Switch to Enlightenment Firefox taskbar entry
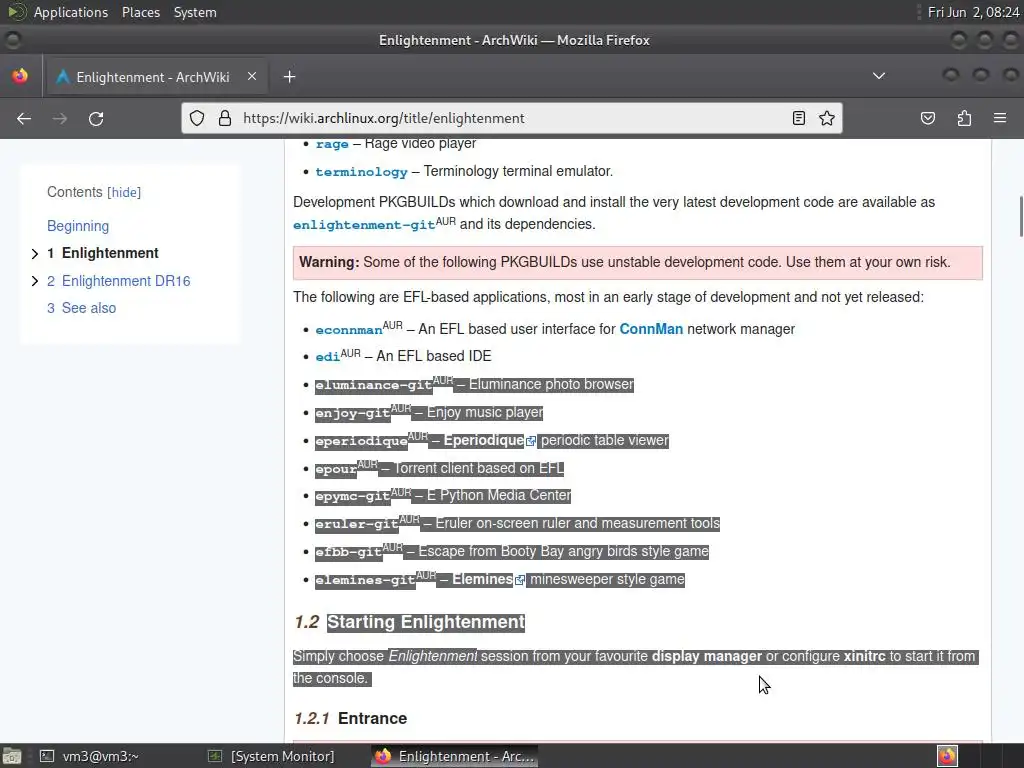 coord(455,756)
